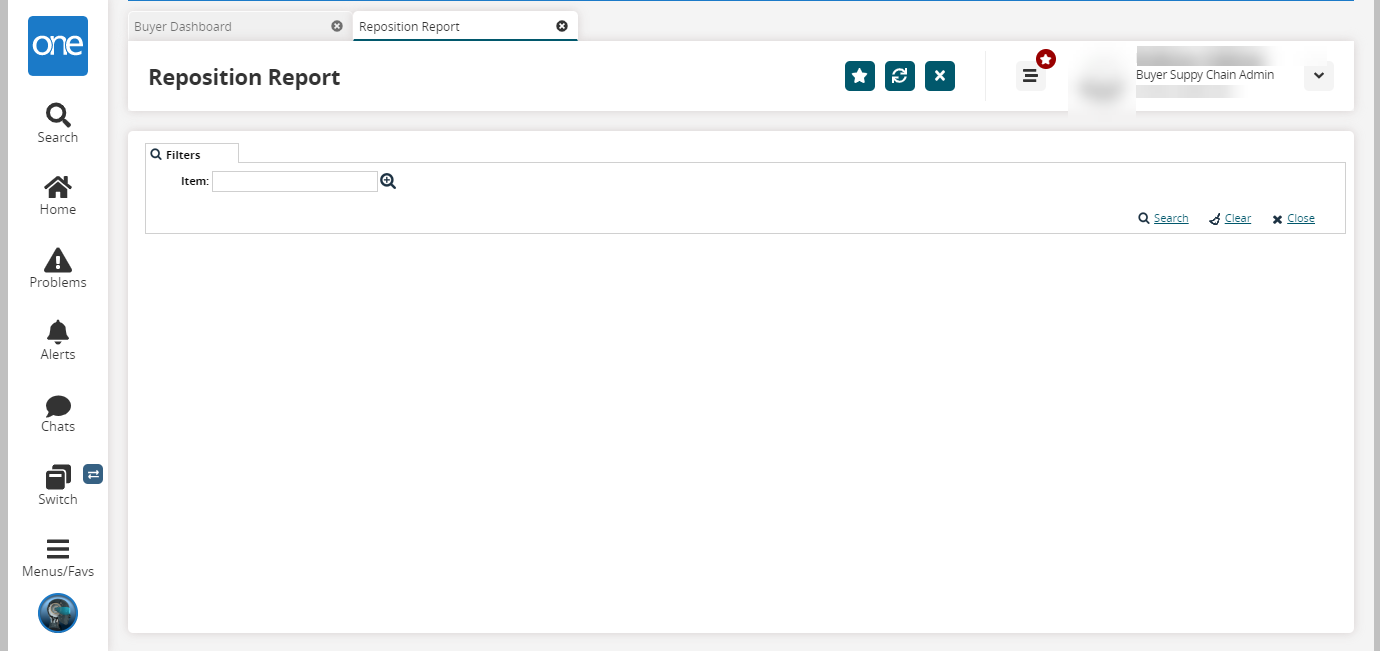Open the Search sidebar icon
This screenshot has width=1380, height=651.
point(58,123)
